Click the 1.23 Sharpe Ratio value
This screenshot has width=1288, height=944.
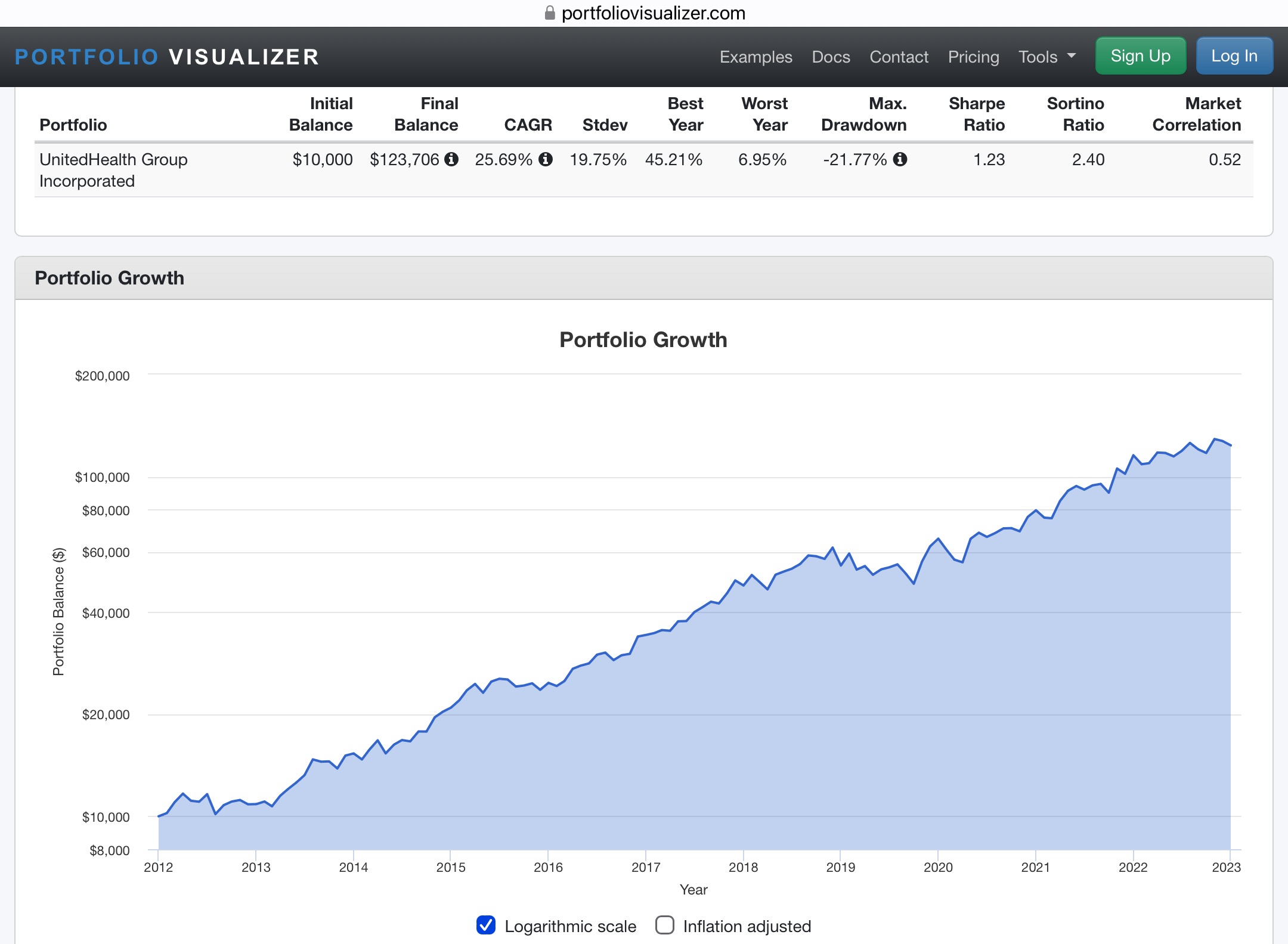(989, 159)
